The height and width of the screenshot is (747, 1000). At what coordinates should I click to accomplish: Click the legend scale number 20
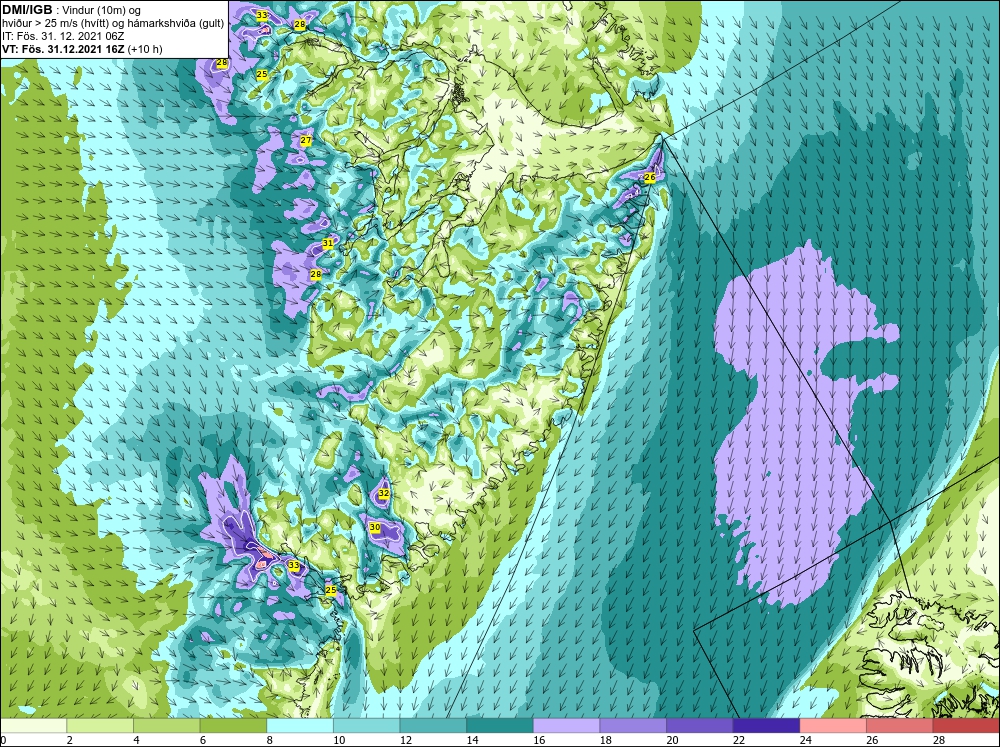[x=672, y=740]
